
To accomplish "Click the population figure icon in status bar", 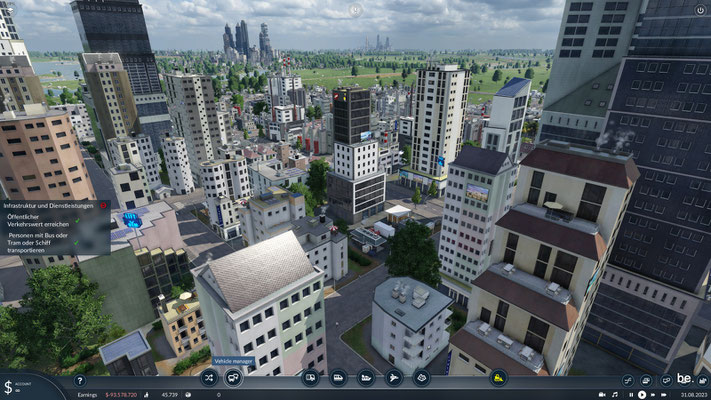I will pyautogui.click(x=146, y=395).
